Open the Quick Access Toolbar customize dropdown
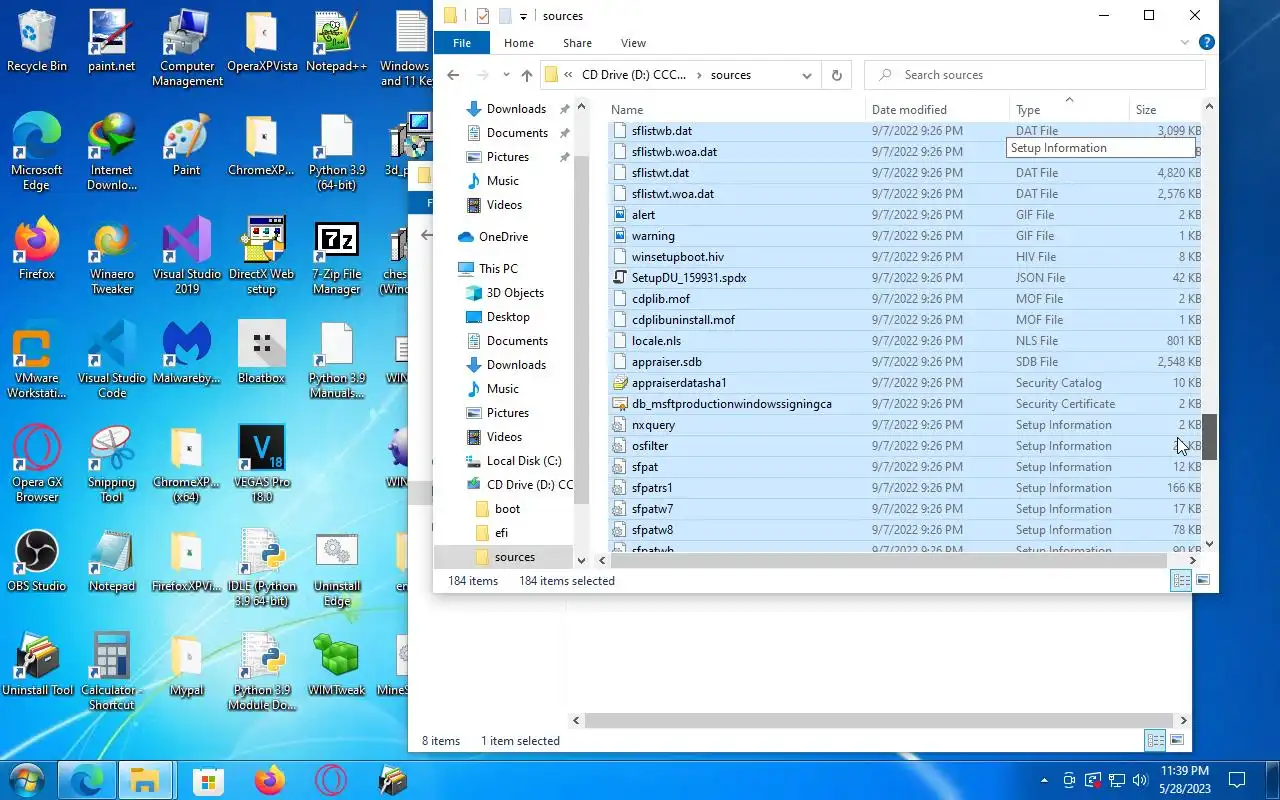 pyautogui.click(x=523, y=16)
